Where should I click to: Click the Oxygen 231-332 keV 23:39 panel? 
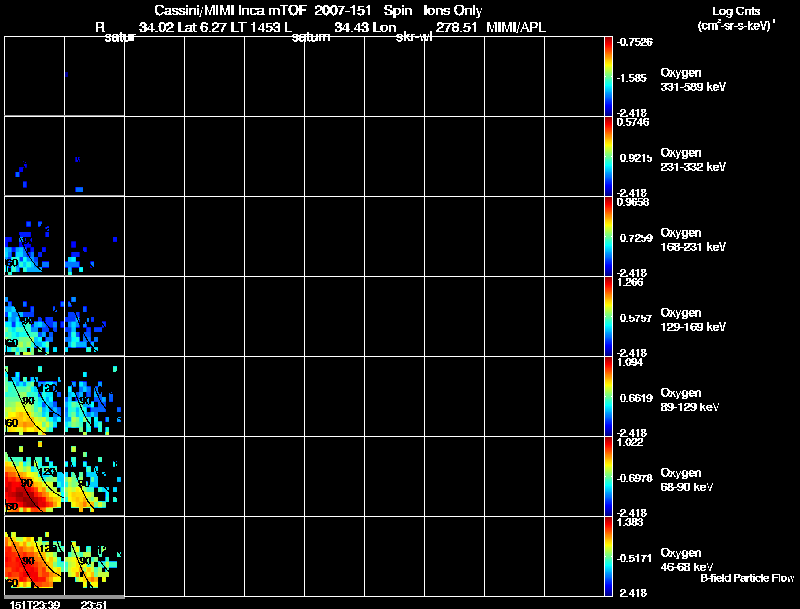[x=35, y=156]
